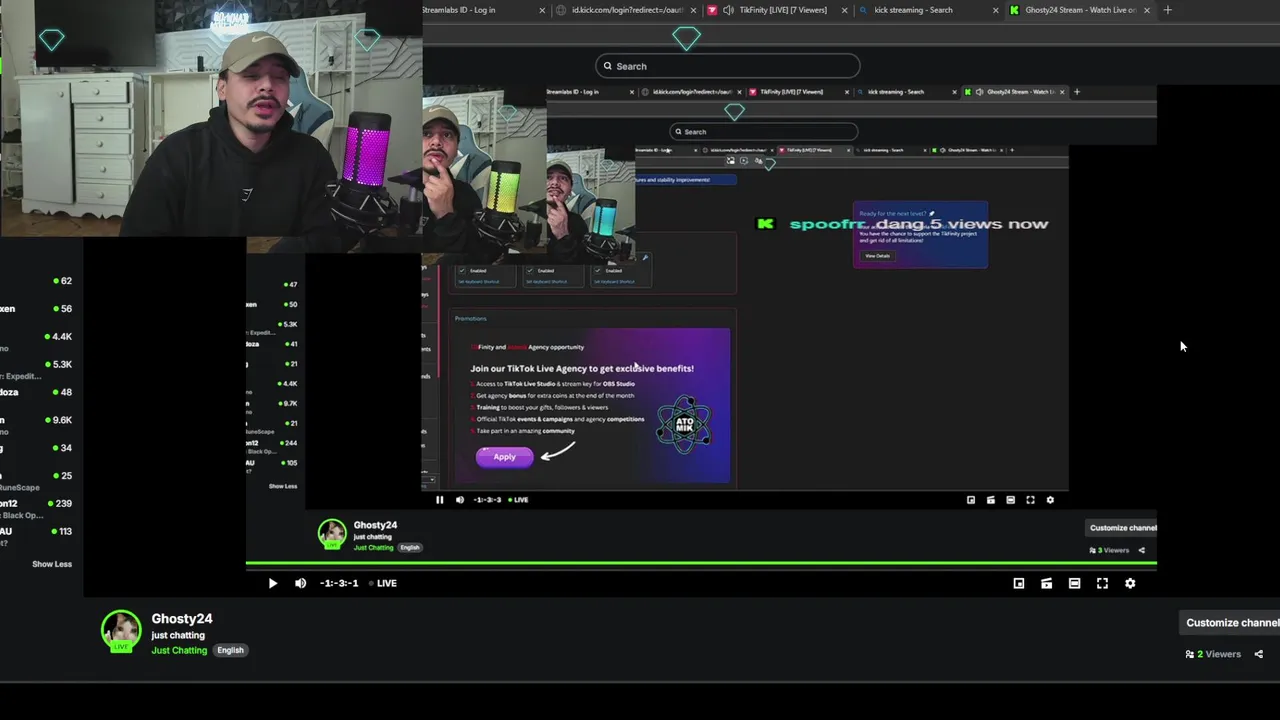Open a new browser tab
This screenshot has height=720, width=1280.
click(1167, 10)
